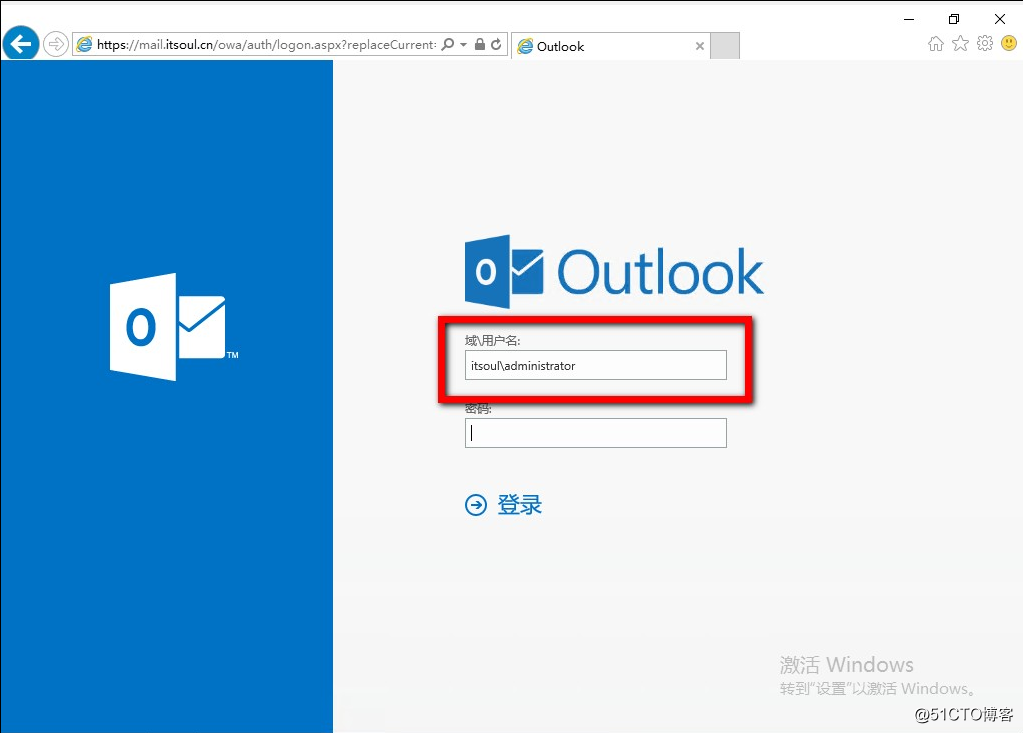Click the 登录 sign-in link
This screenshot has width=1023, height=733.
pos(519,505)
